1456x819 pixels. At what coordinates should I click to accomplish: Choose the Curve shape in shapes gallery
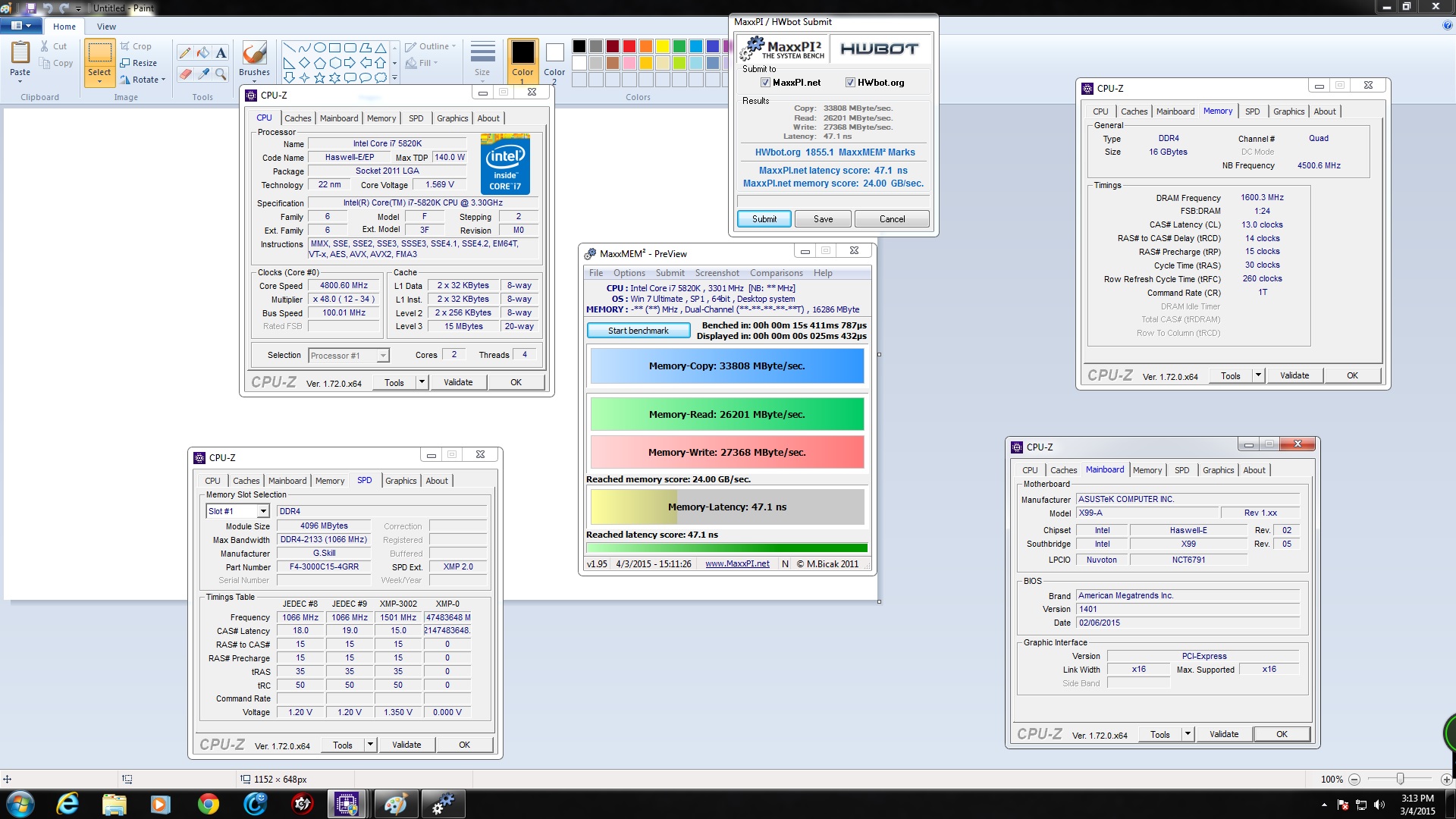pos(304,47)
